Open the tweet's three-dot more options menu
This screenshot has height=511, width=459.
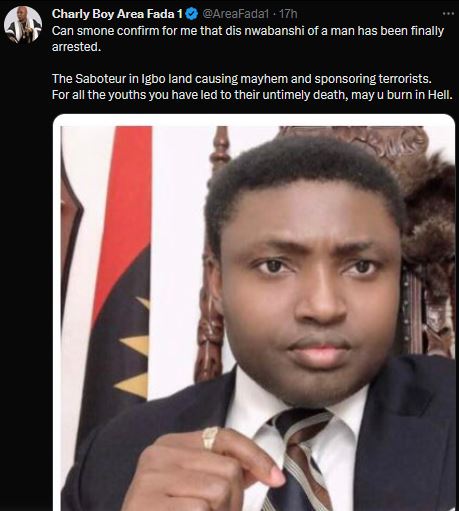click(448, 14)
